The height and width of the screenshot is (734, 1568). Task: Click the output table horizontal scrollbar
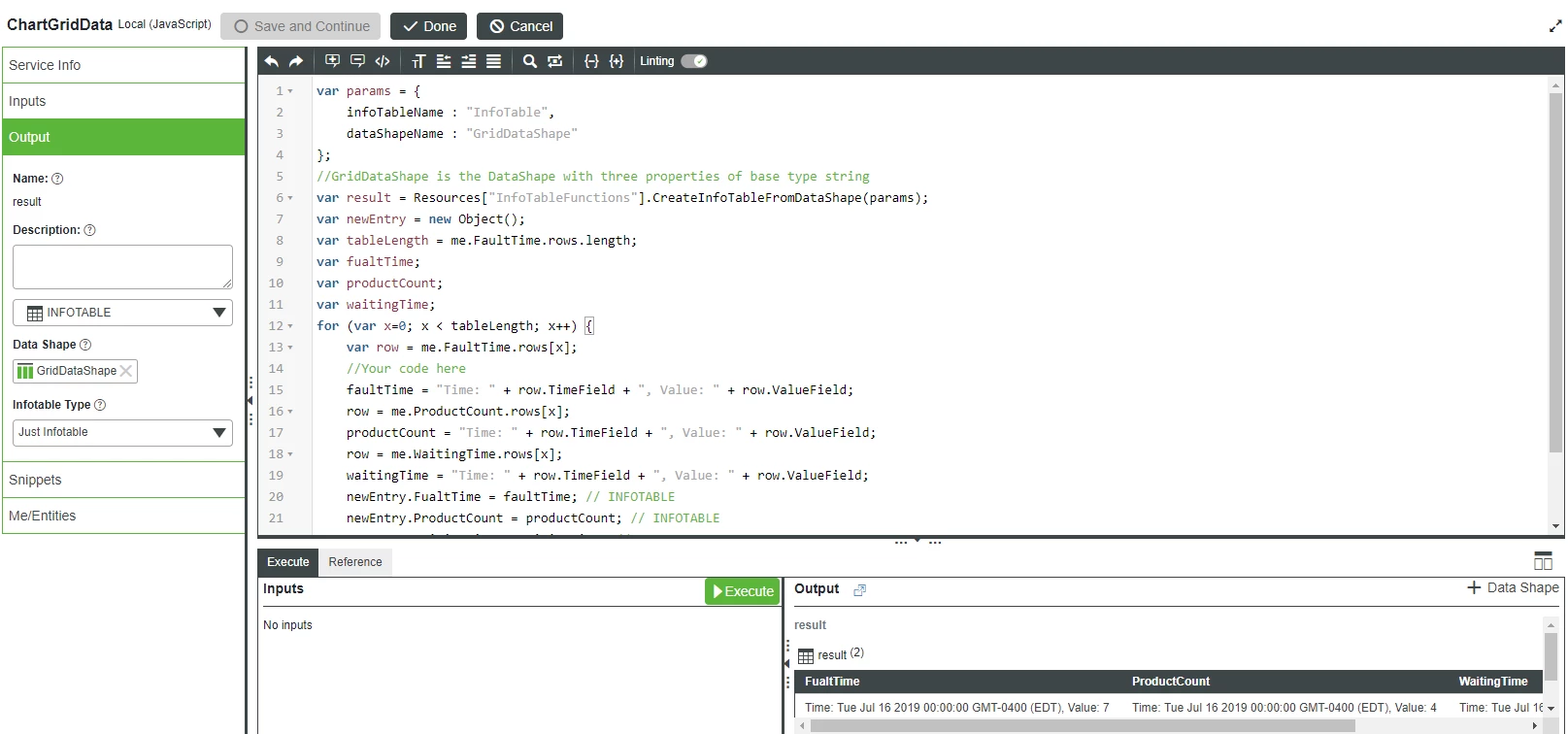click(x=1083, y=725)
